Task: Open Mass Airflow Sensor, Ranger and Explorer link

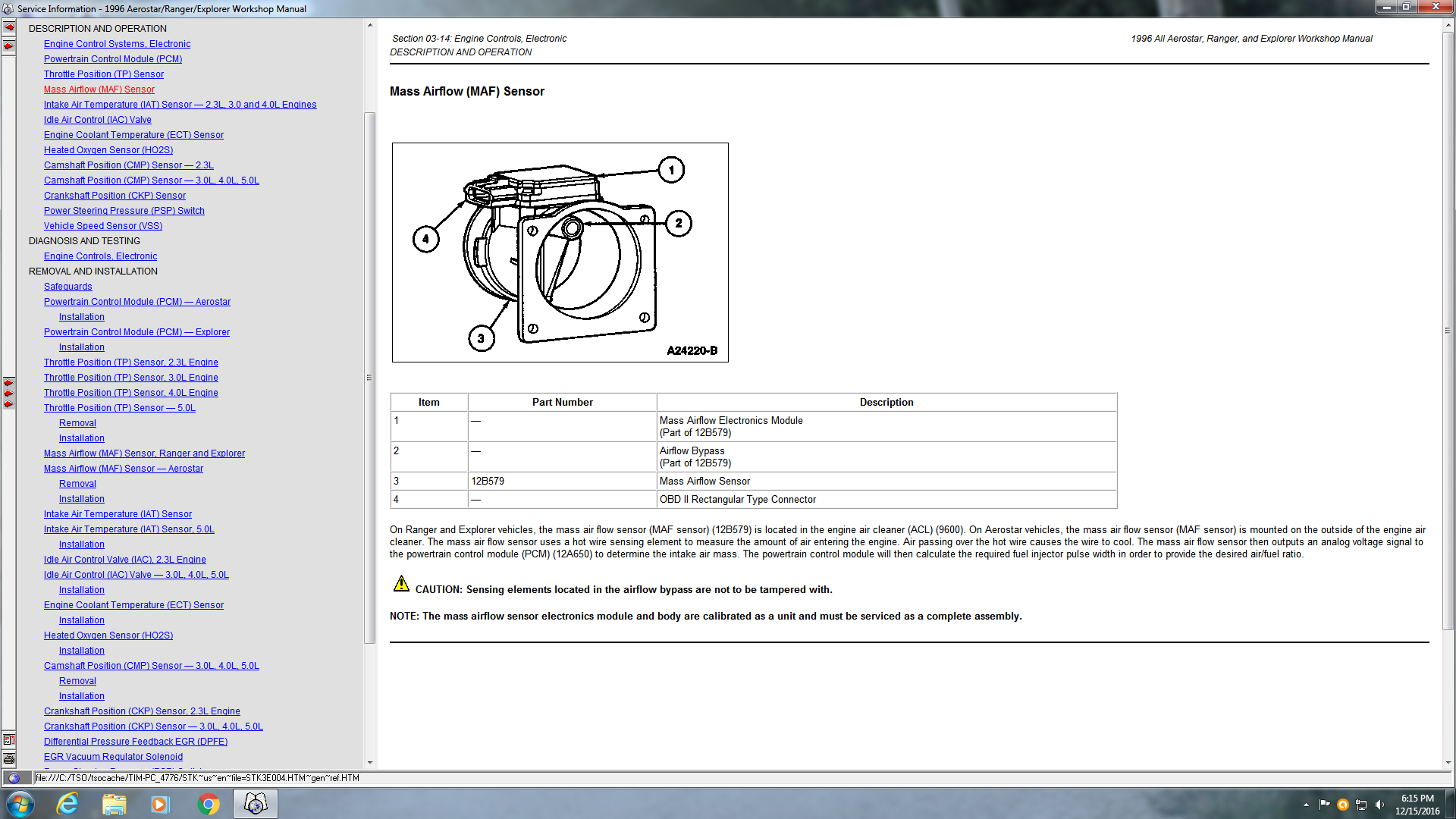Action: (x=144, y=453)
